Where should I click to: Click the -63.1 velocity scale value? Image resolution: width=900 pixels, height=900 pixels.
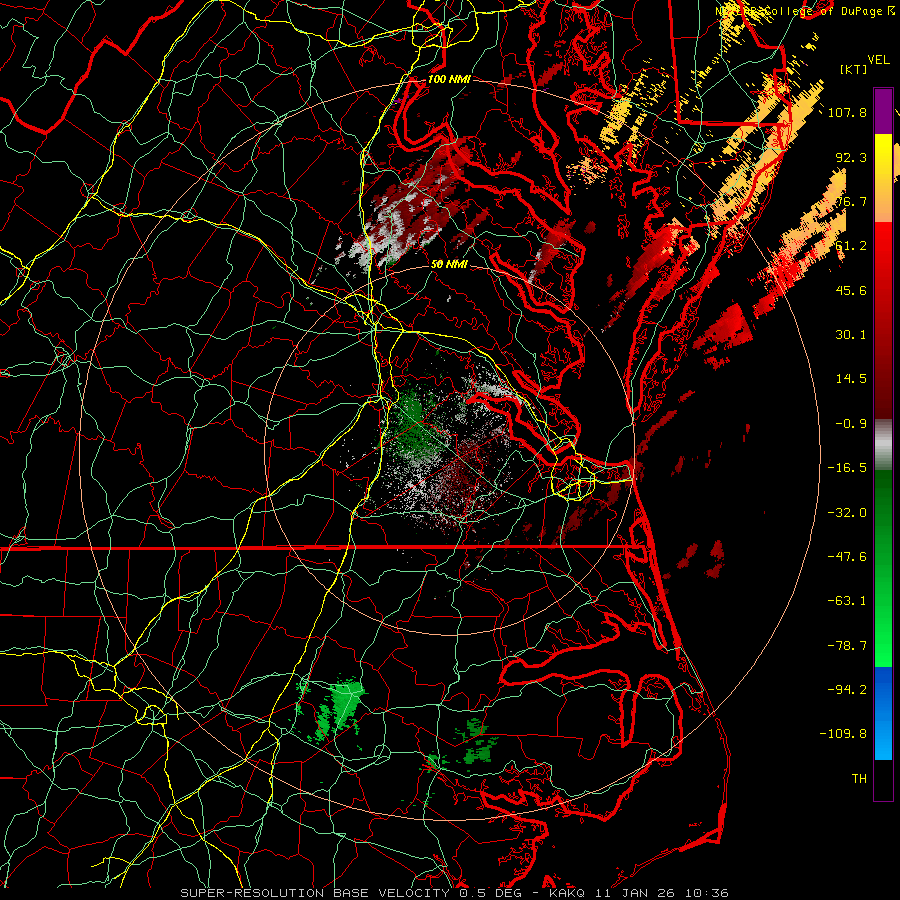click(847, 601)
